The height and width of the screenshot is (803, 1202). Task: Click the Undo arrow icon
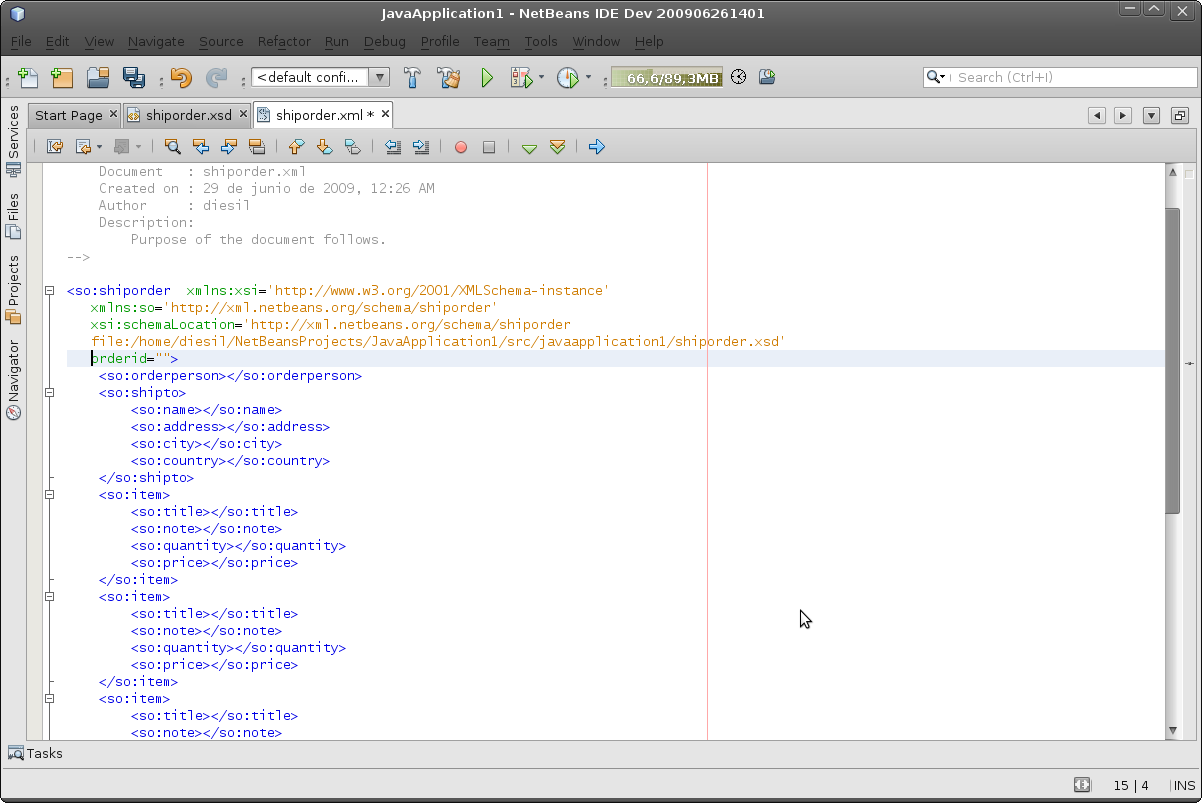tap(181, 77)
